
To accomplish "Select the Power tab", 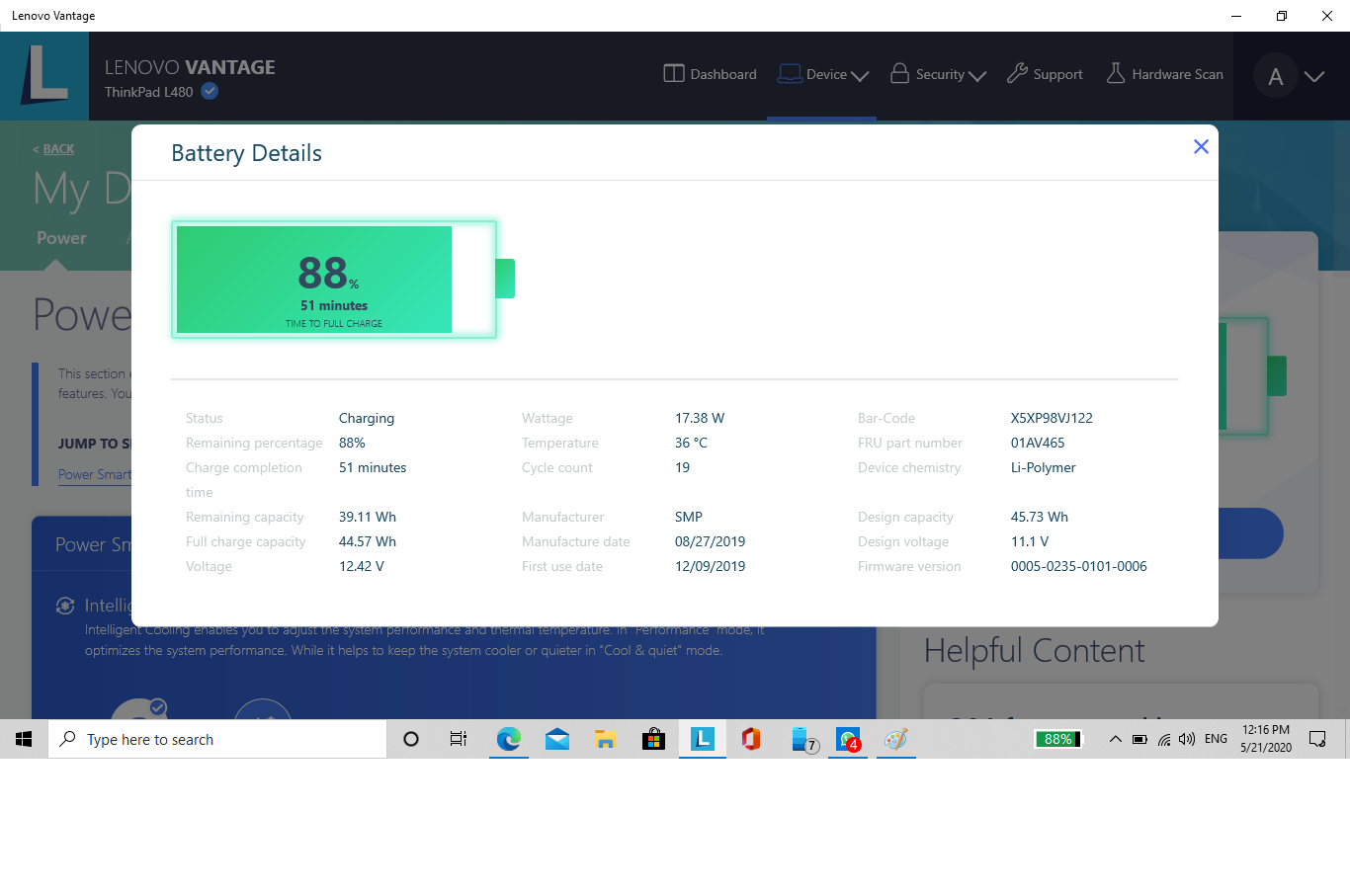I will click(x=61, y=238).
